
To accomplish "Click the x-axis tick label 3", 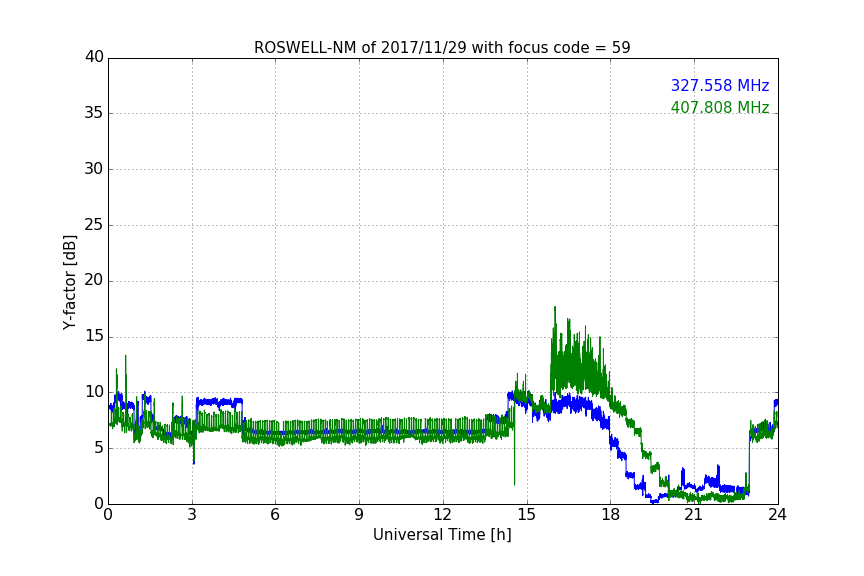I will click(x=192, y=515).
